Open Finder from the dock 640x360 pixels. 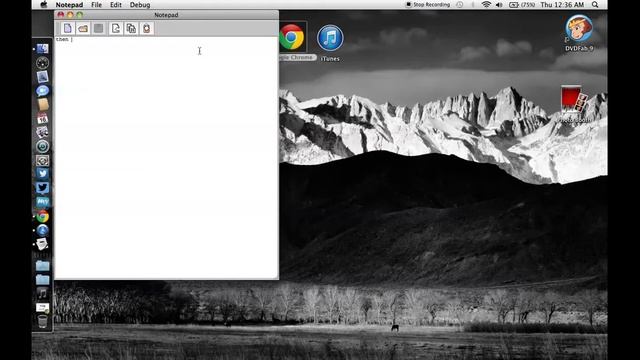coord(42,49)
